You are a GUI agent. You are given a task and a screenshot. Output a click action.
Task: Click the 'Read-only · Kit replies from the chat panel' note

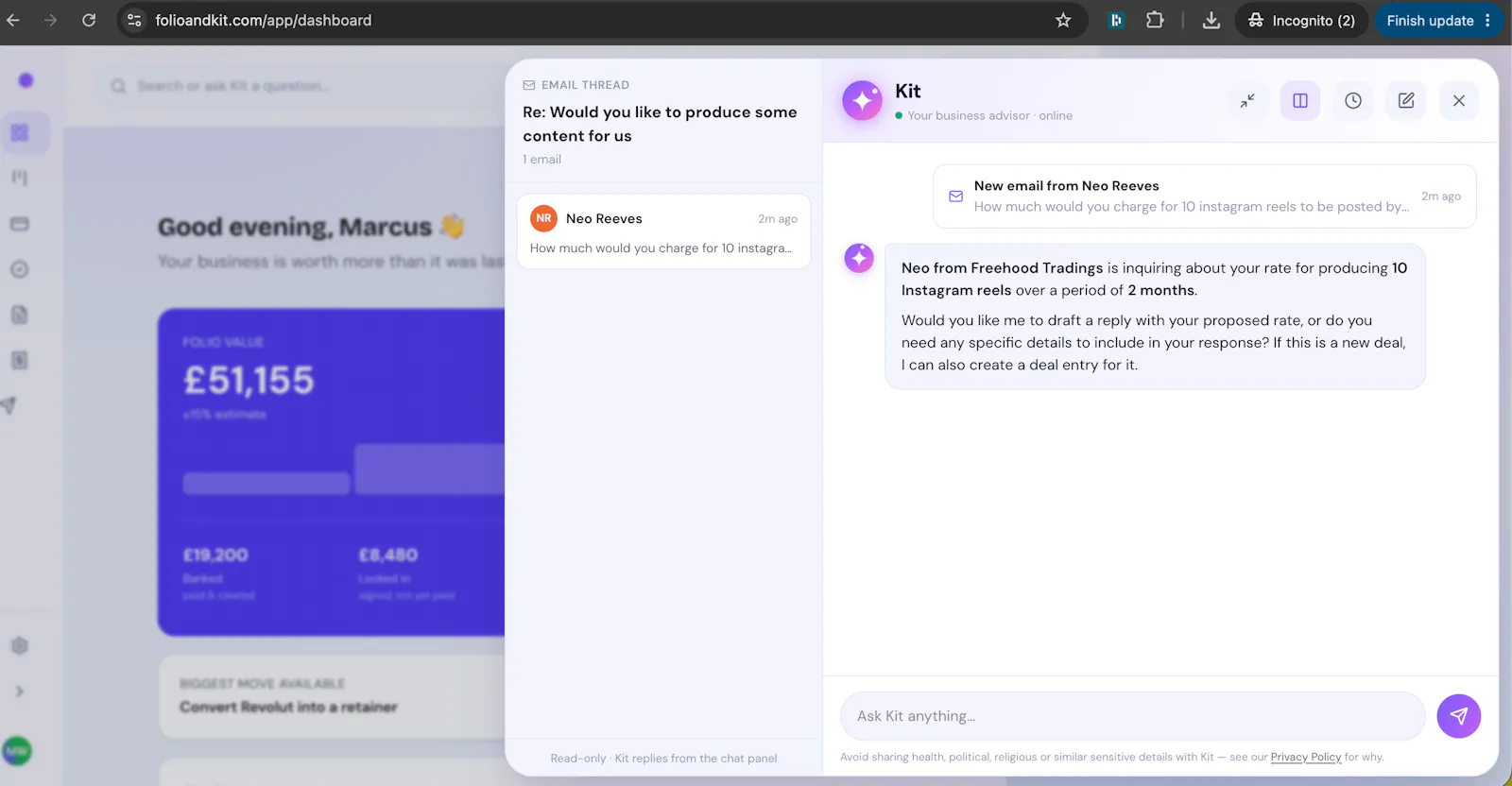[663, 758]
